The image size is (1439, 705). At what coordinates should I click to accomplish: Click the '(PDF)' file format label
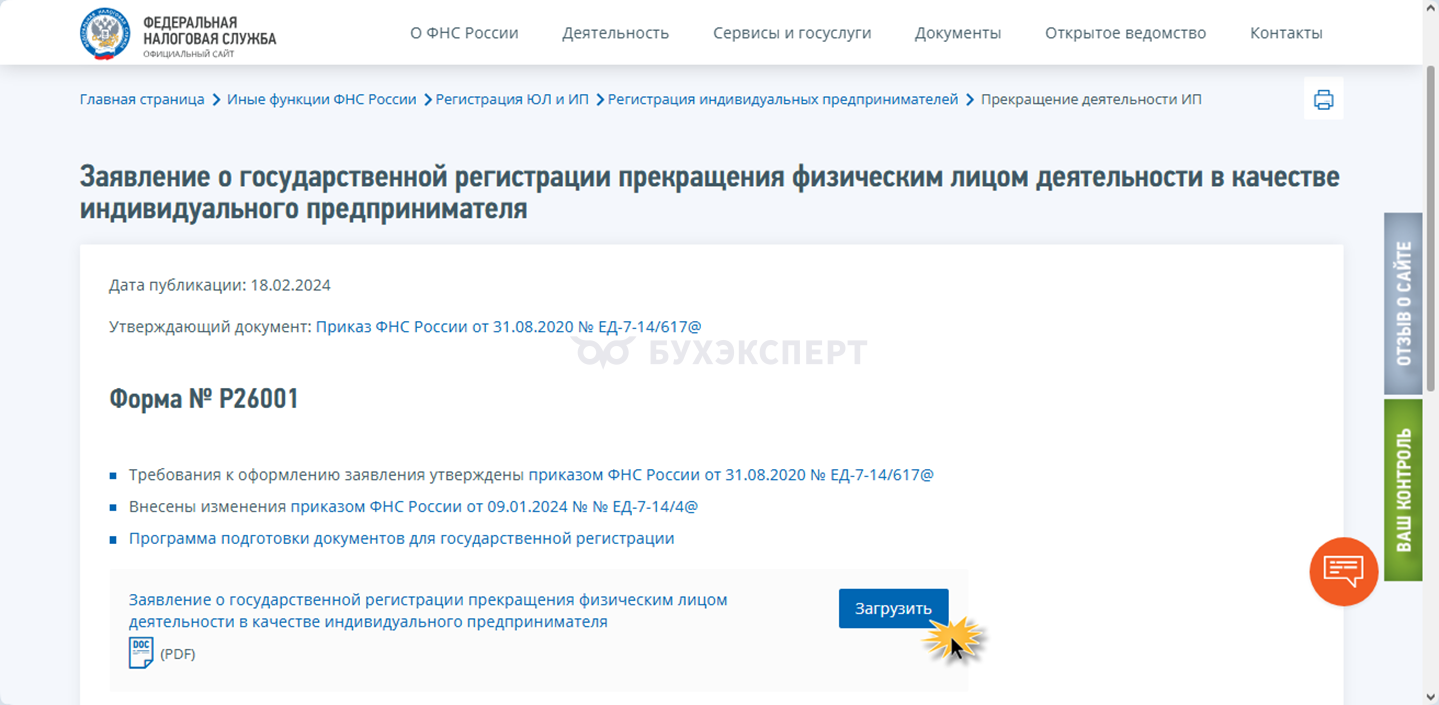[x=178, y=654]
